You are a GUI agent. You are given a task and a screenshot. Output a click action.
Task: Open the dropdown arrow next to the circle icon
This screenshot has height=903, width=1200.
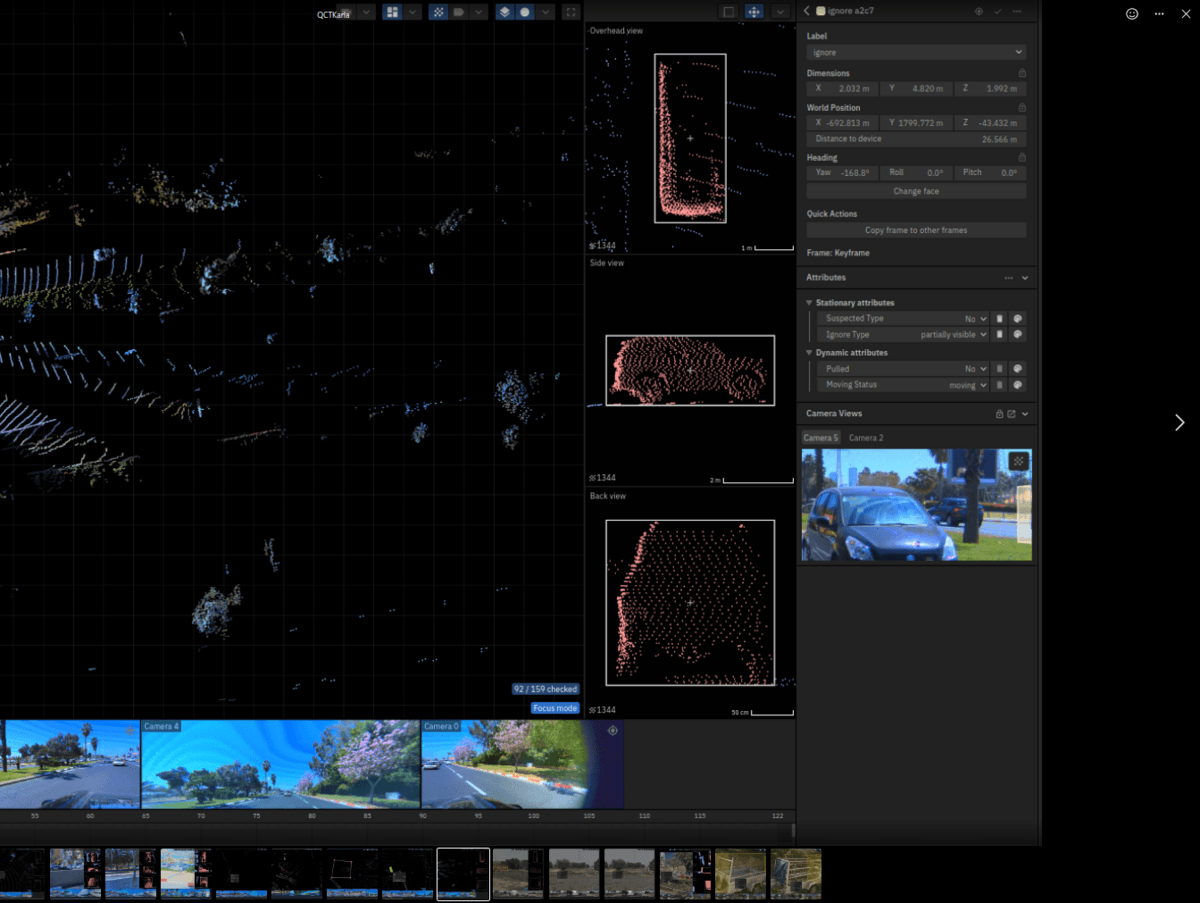[x=545, y=12]
